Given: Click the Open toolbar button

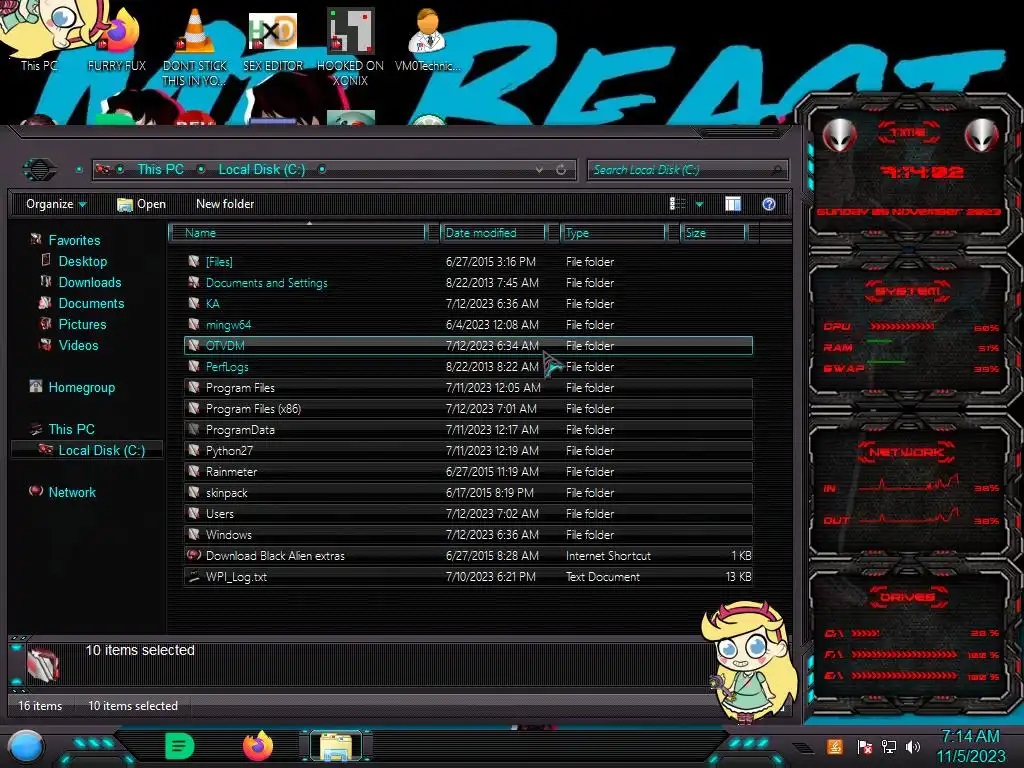Looking at the screenshot, I should [141, 204].
